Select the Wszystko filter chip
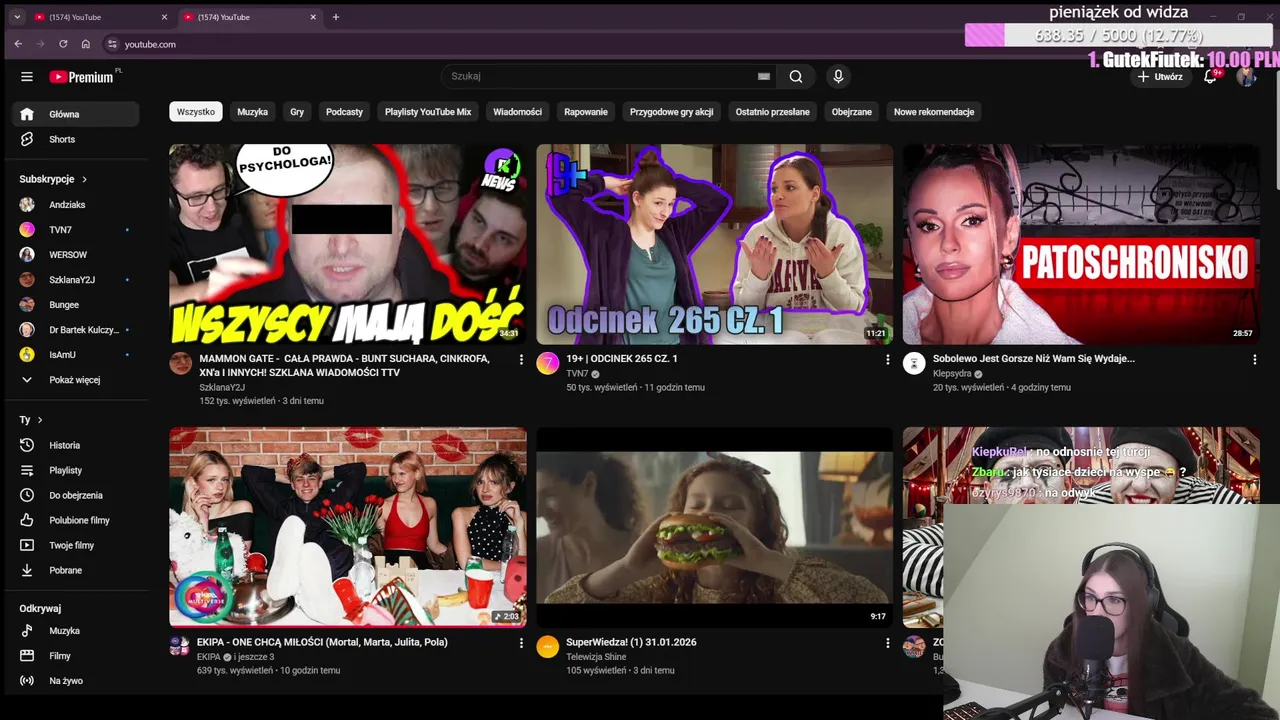The image size is (1280, 720). coord(196,112)
